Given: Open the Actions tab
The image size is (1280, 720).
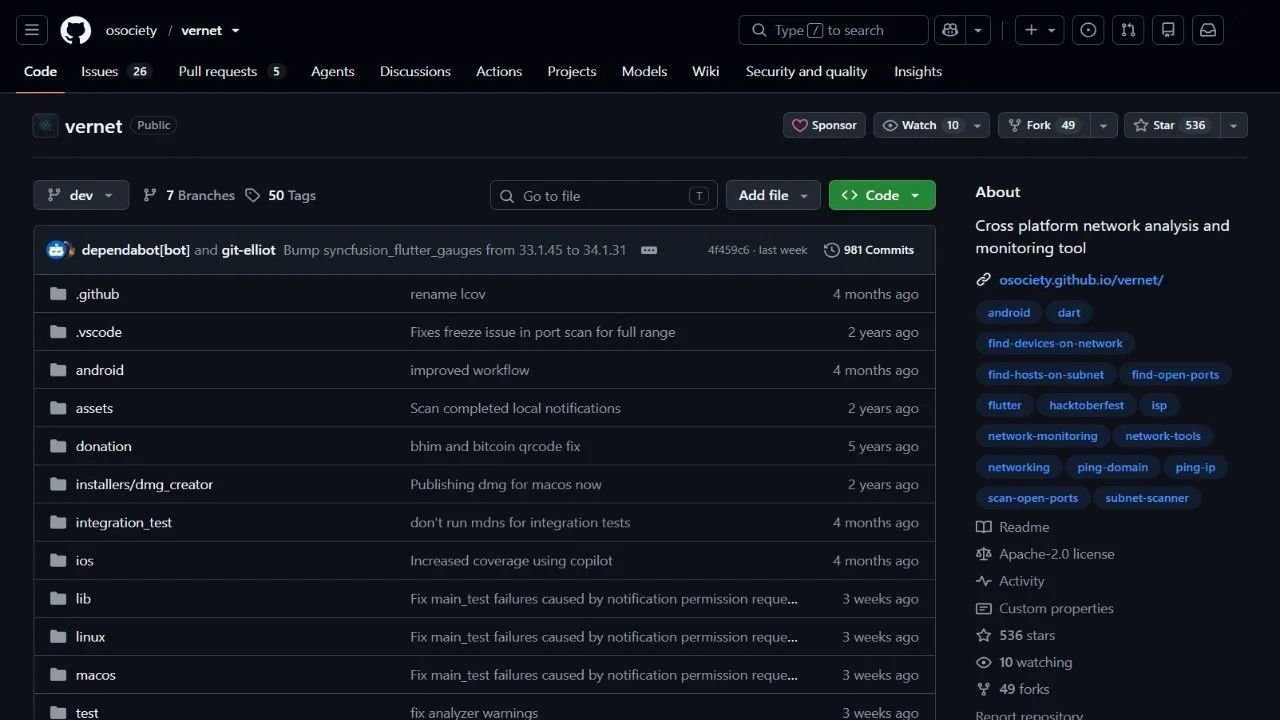Looking at the screenshot, I should coord(499,71).
